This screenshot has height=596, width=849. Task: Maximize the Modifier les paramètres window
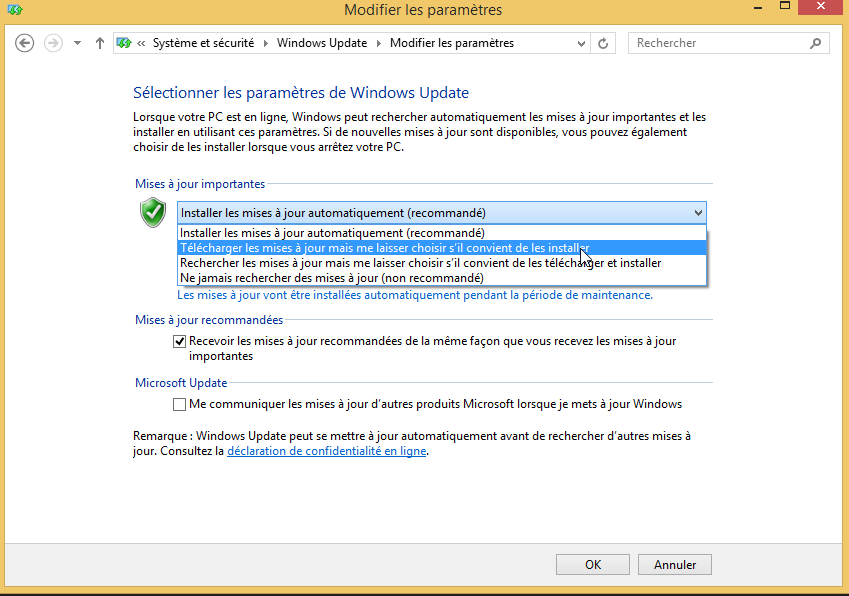coord(785,6)
